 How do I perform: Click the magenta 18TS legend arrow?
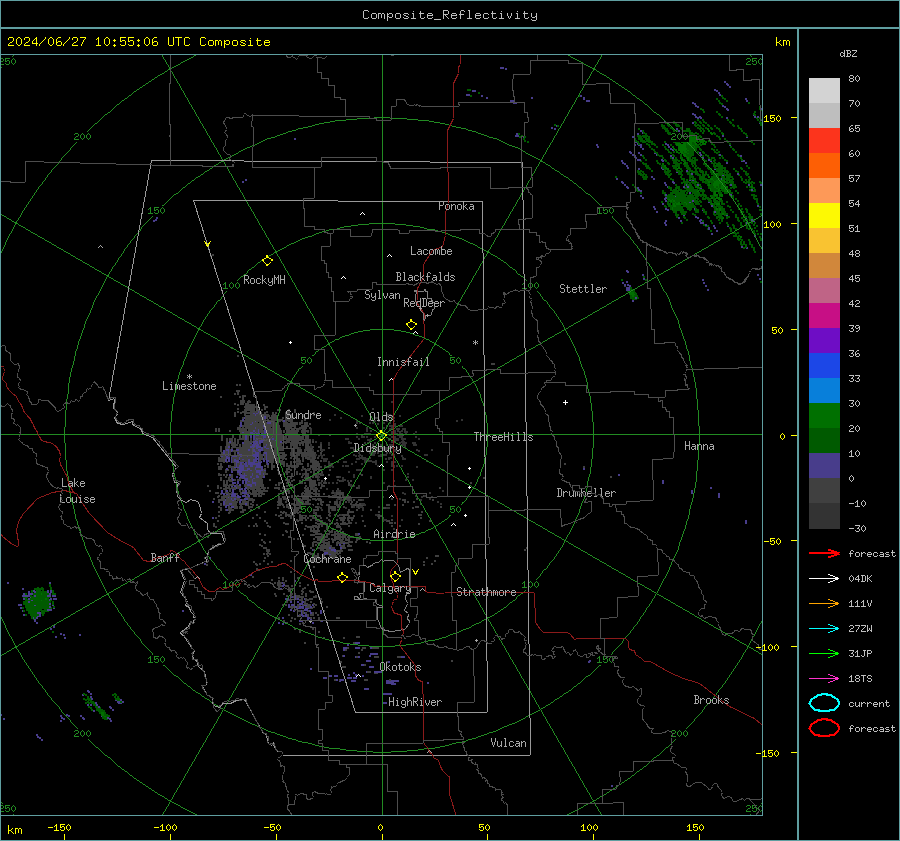point(824,679)
